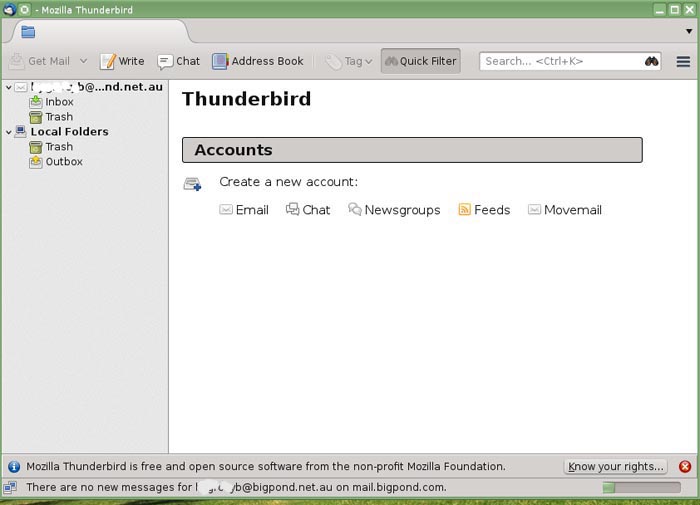The image size is (700, 505).
Task: Create a new Email account
Action: pos(244,210)
